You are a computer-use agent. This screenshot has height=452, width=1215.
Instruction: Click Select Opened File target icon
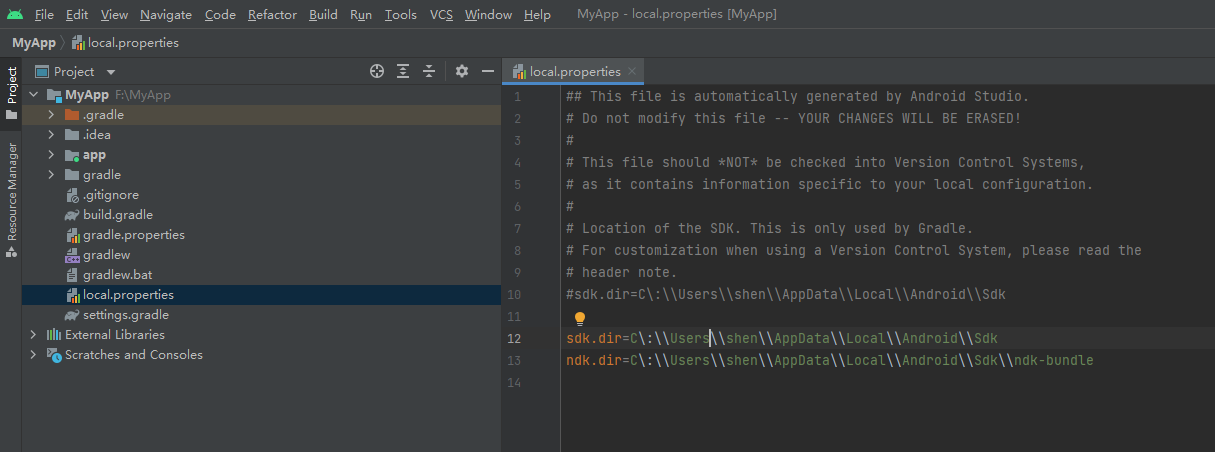pyautogui.click(x=377, y=71)
